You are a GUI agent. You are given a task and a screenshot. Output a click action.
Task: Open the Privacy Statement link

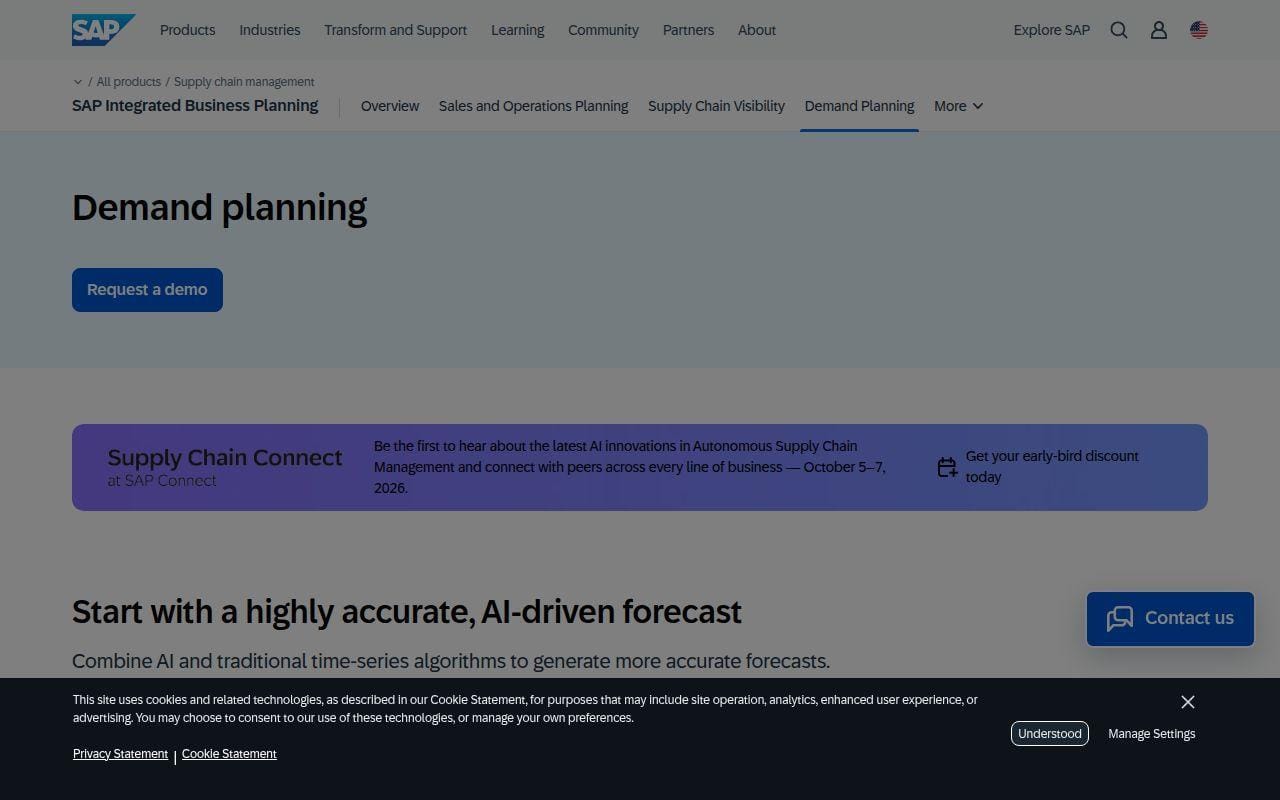[120, 754]
